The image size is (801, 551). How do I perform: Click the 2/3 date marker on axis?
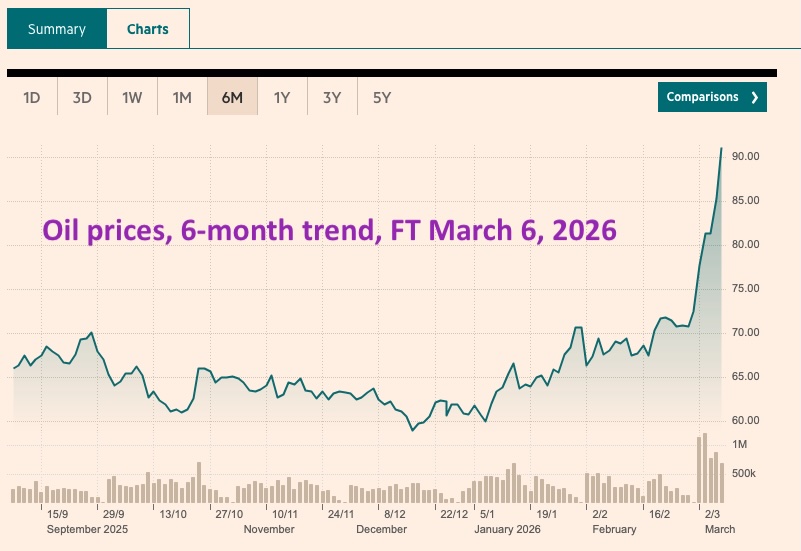pos(713,514)
